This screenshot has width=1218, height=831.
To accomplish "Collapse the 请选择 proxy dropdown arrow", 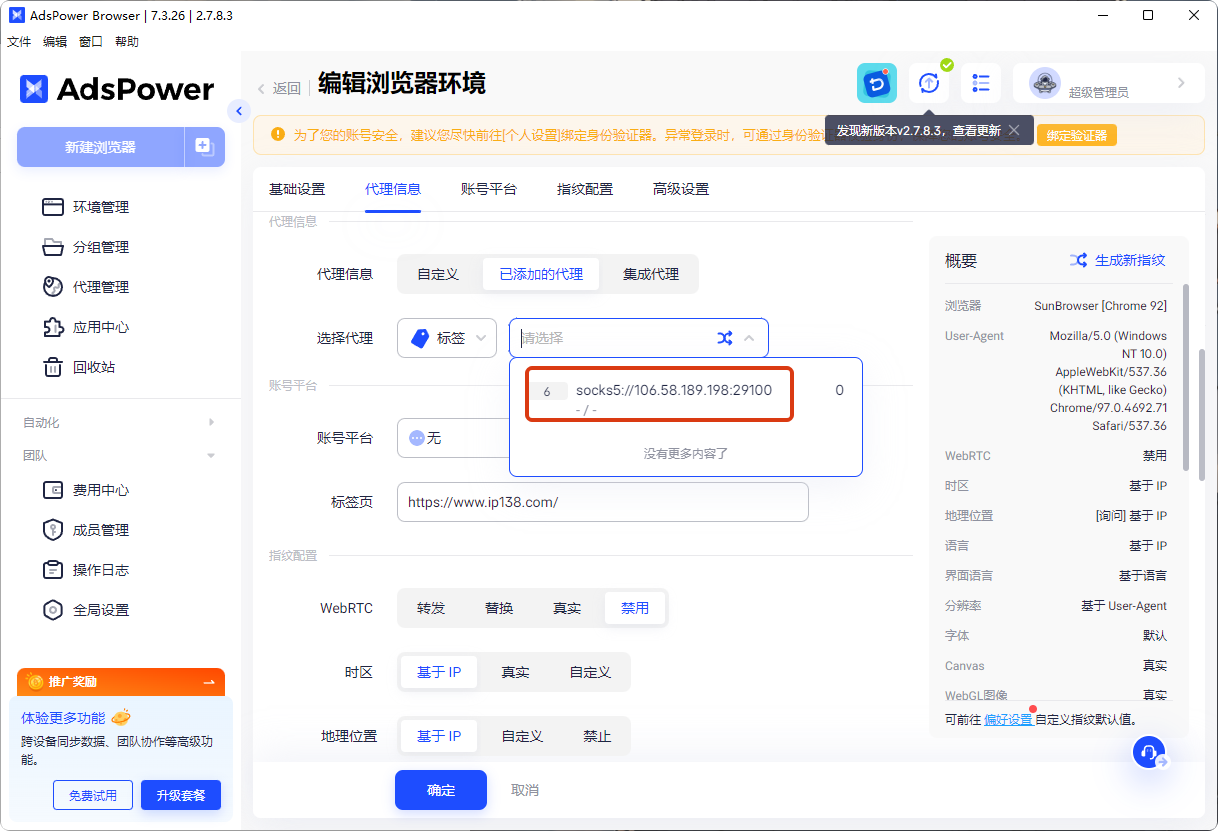I will pos(749,338).
